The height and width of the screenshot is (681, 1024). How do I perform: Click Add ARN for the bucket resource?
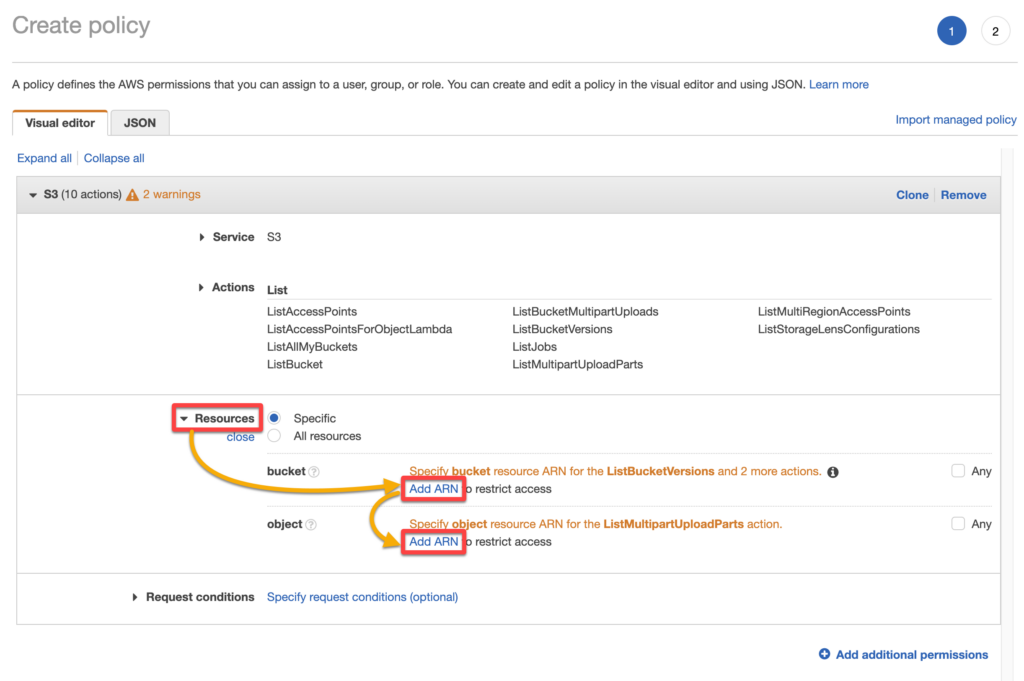coord(433,489)
